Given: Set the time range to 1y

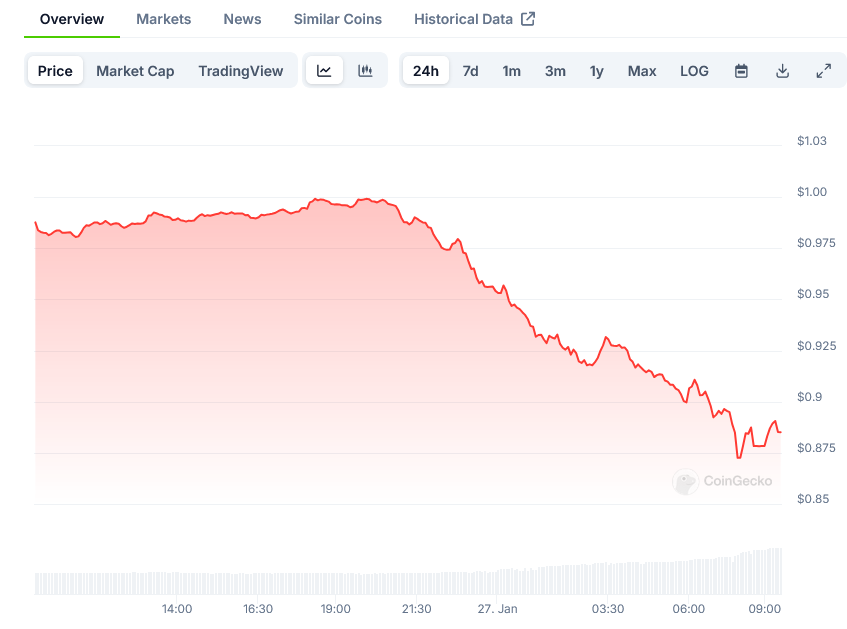Looking at the screenshot, I should (597, 71).
